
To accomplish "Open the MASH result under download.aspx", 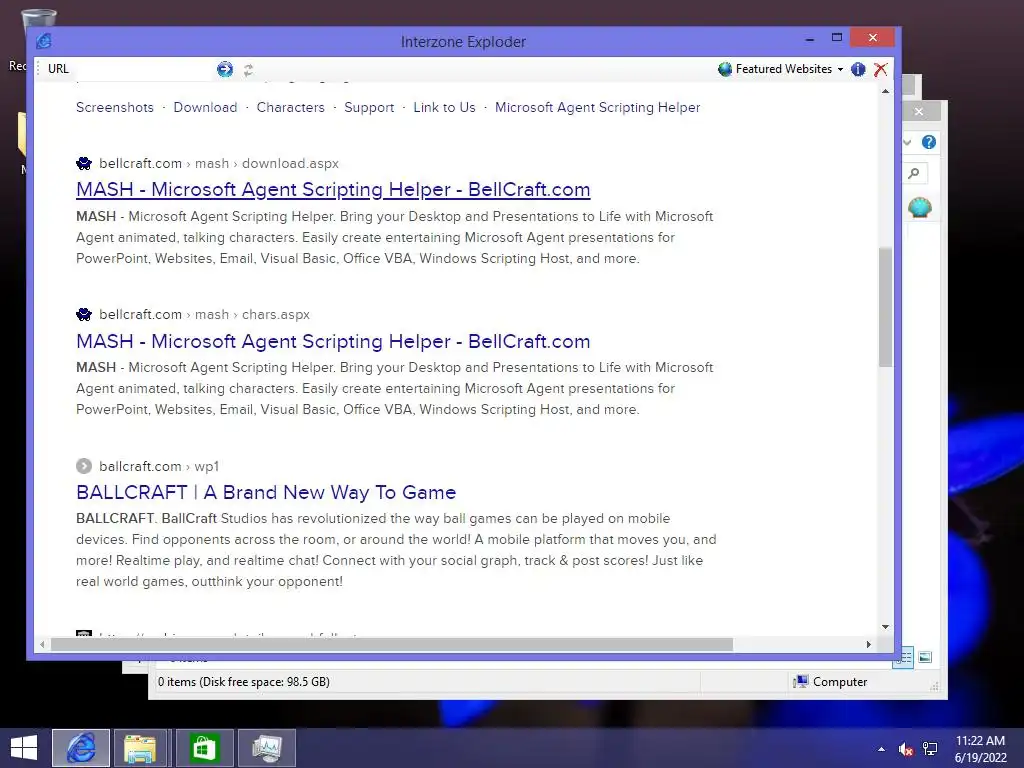I will pyautogui.click(x=333, y=189).
